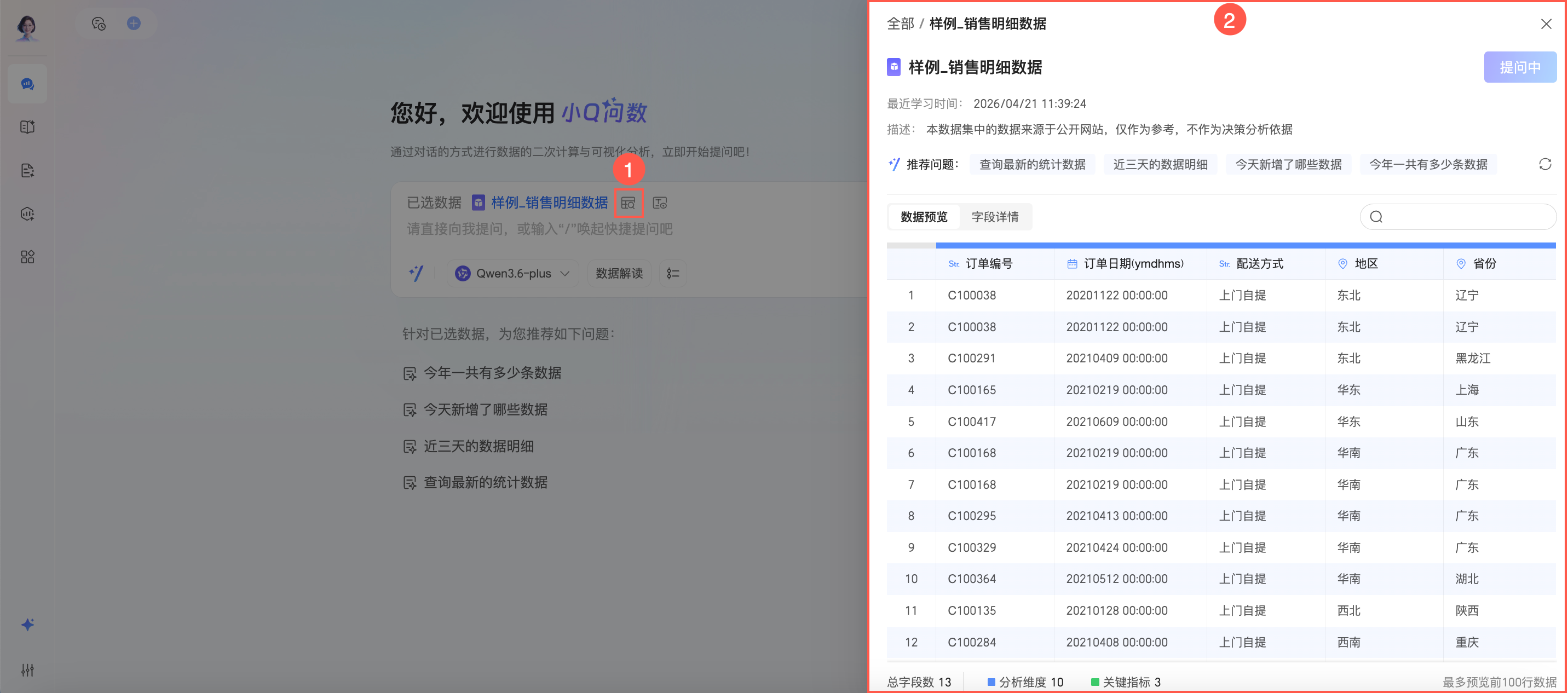
Task: Choose suggested question 查询最新的统计数据 in main list
Action: pyautogui.click(x=485, y=482)
